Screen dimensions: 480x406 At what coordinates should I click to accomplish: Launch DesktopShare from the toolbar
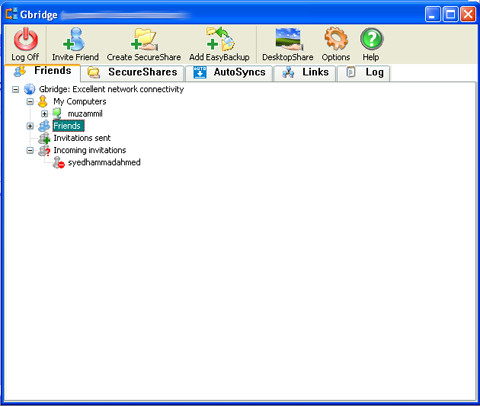coord(288,39)
